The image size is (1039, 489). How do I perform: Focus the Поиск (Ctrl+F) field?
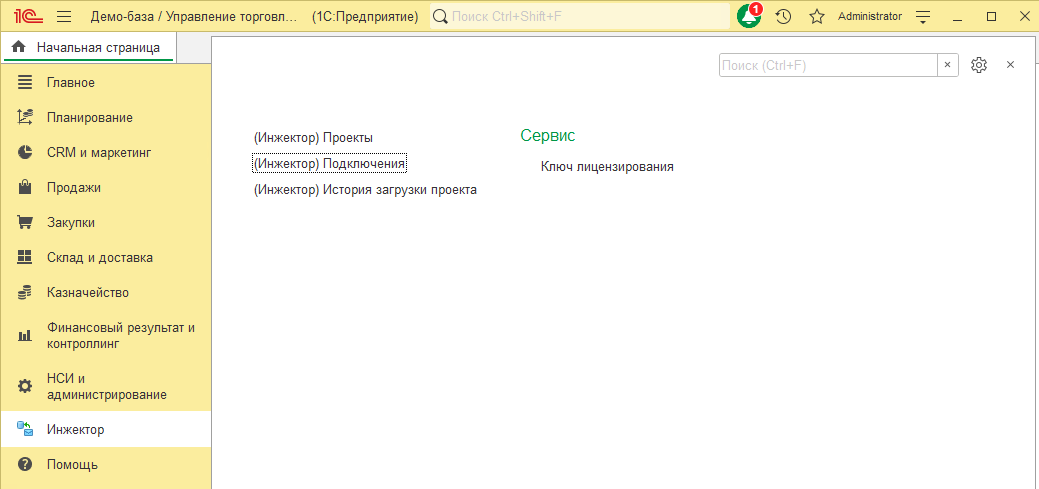828,65
